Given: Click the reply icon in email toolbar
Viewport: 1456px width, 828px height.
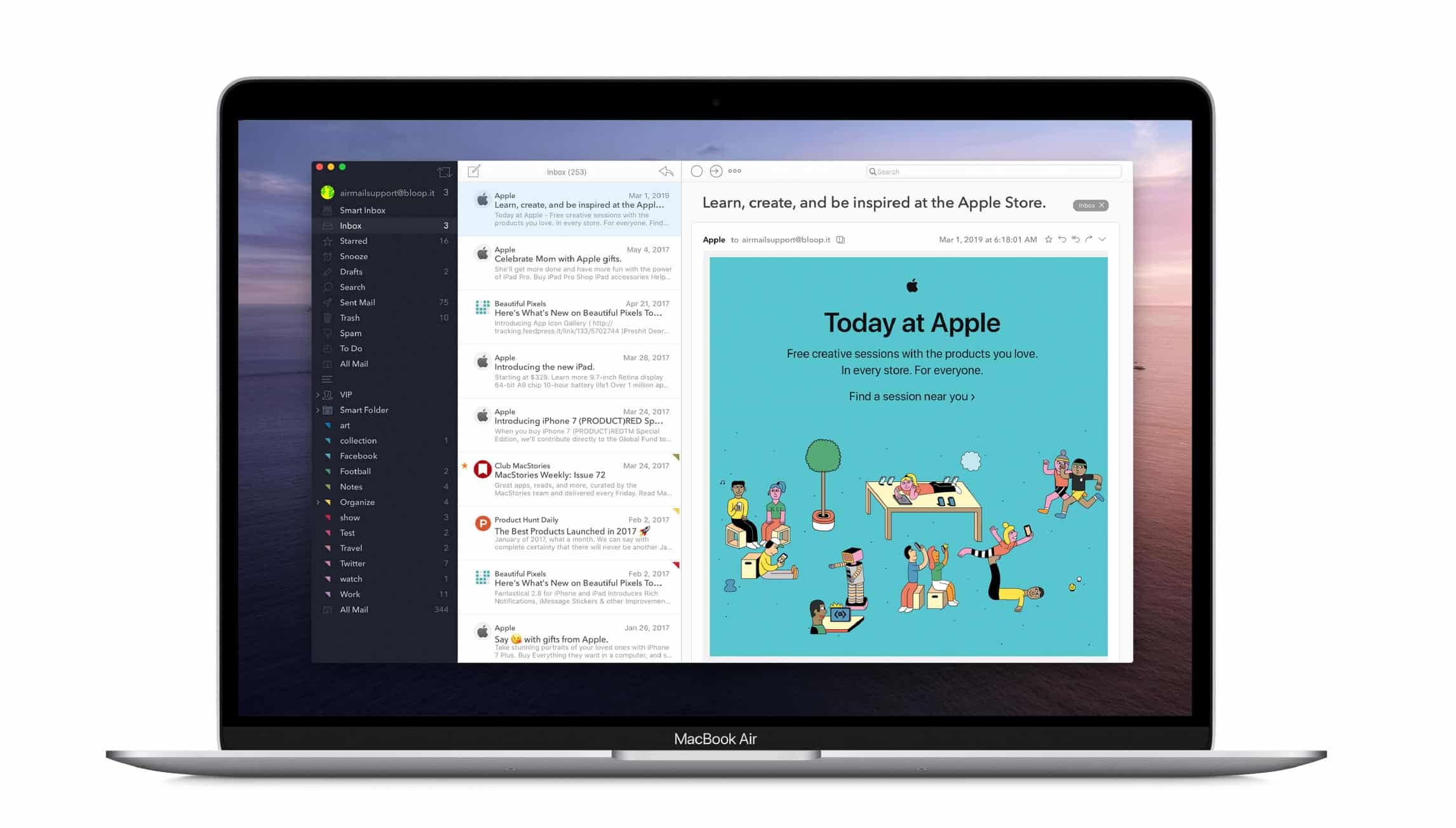Looking at the screenshot, I should pos(1063,239).
